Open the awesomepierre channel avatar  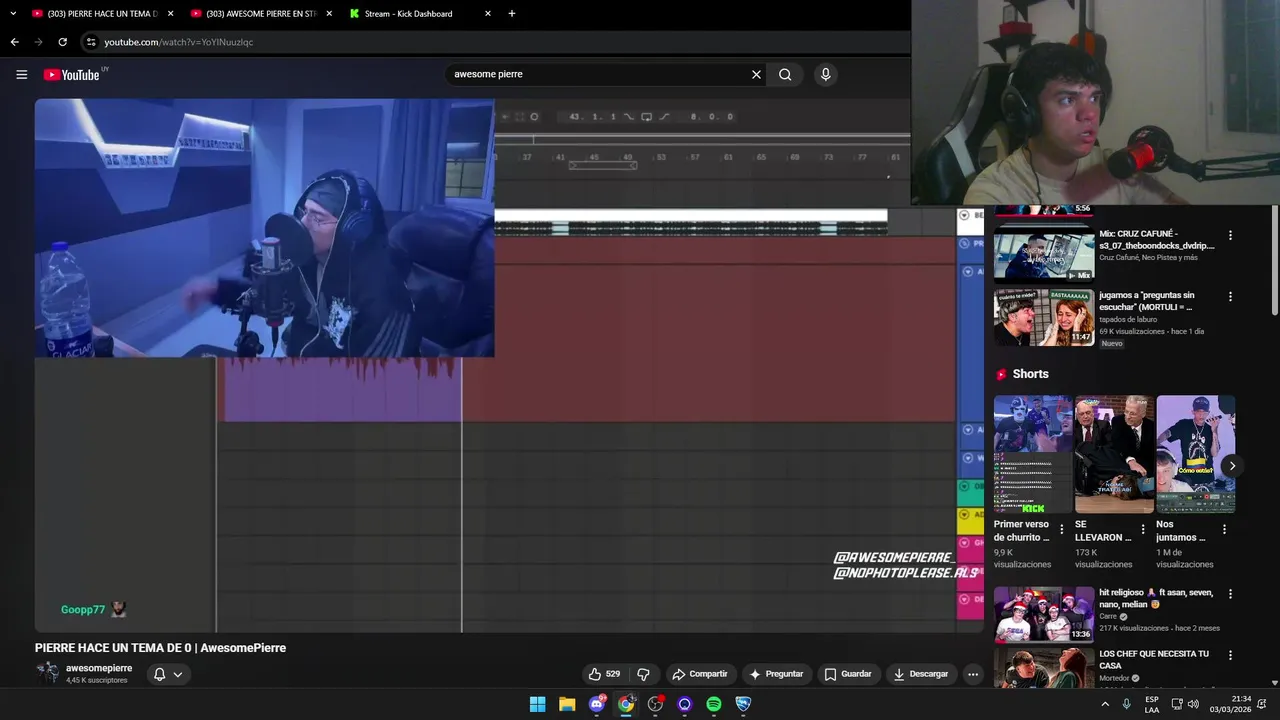point(47,673)
